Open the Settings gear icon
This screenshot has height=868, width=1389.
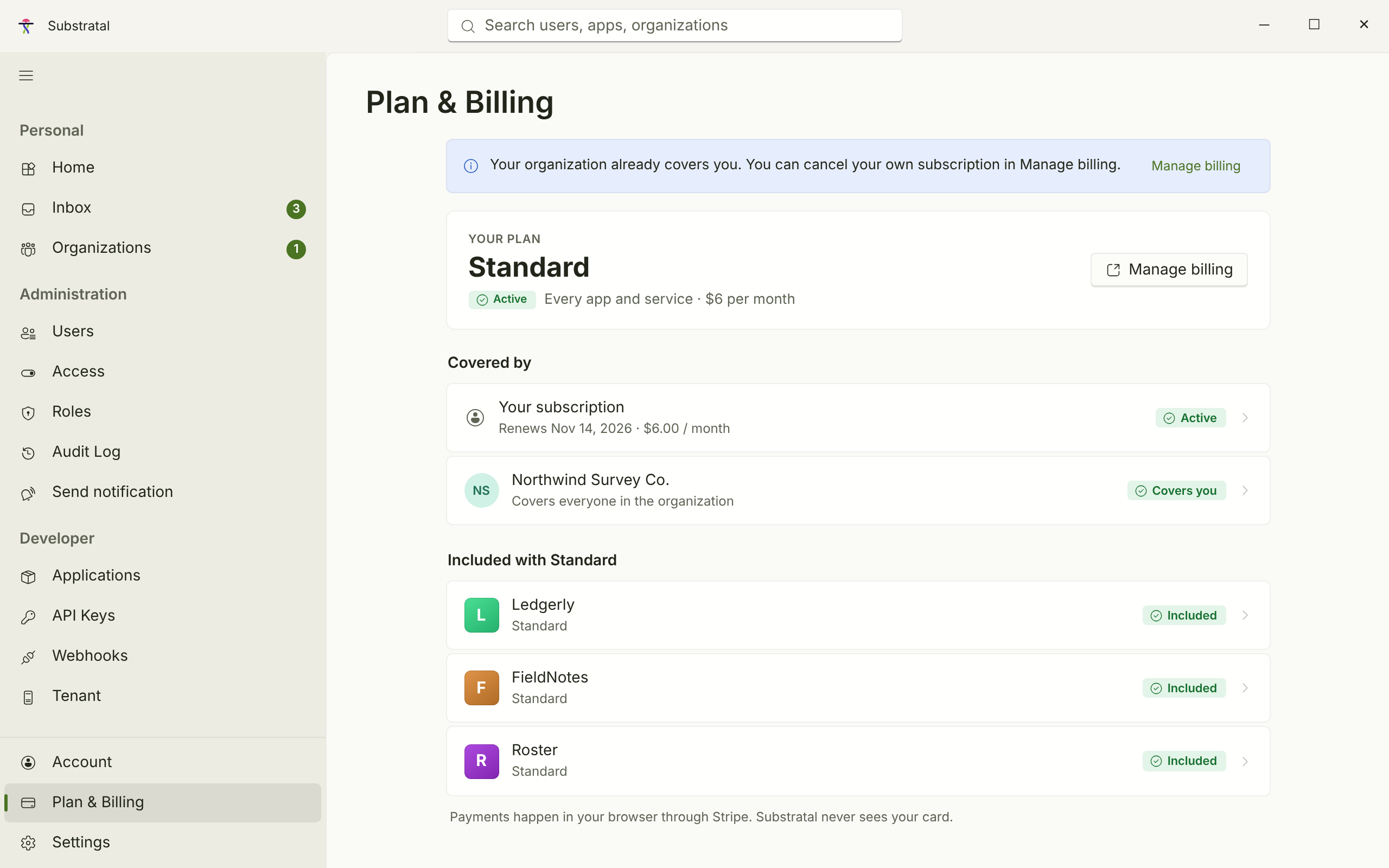pyautogui.click(x=28, y=843)
